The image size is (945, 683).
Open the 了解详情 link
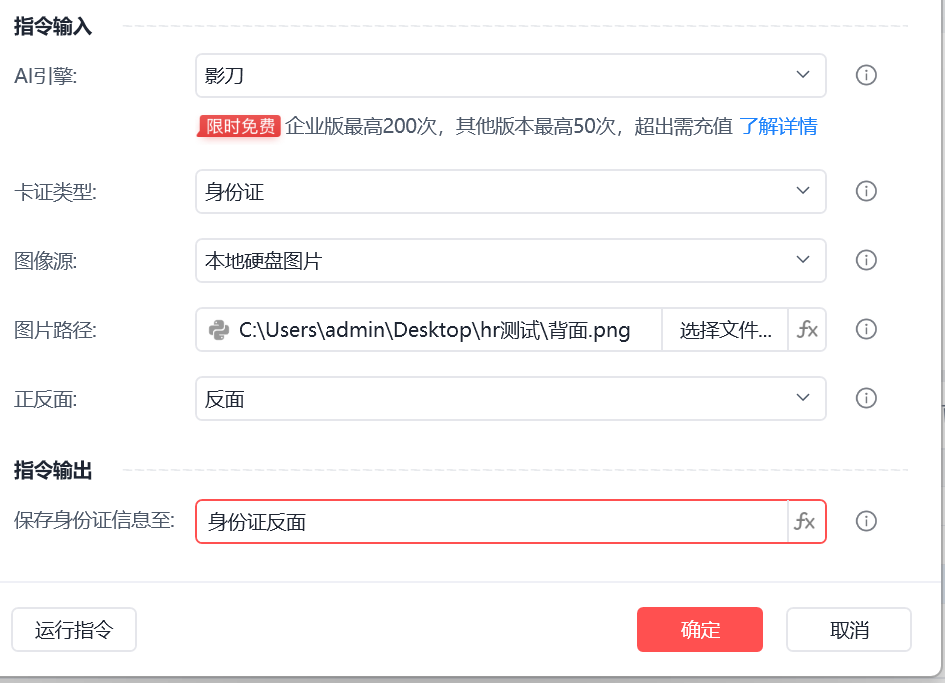(x=778, y=127)
